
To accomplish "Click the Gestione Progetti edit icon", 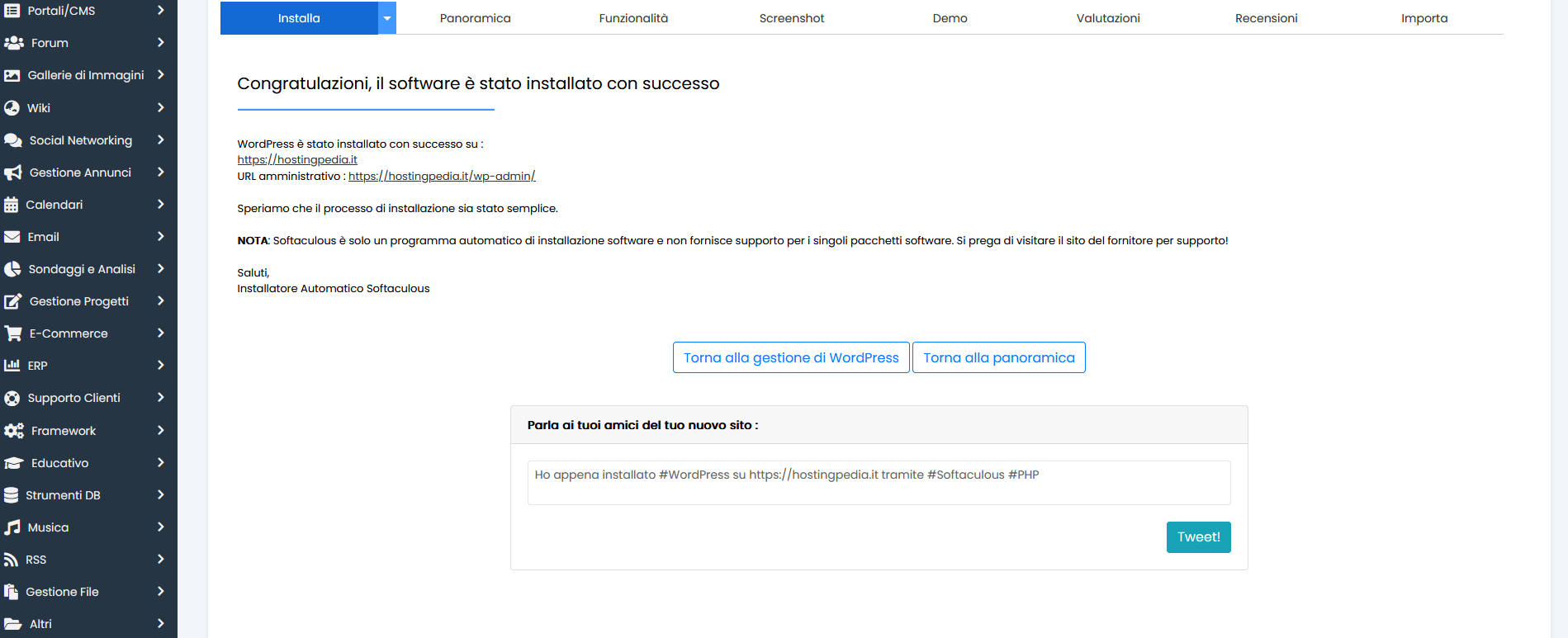I will tap(12, 301).
